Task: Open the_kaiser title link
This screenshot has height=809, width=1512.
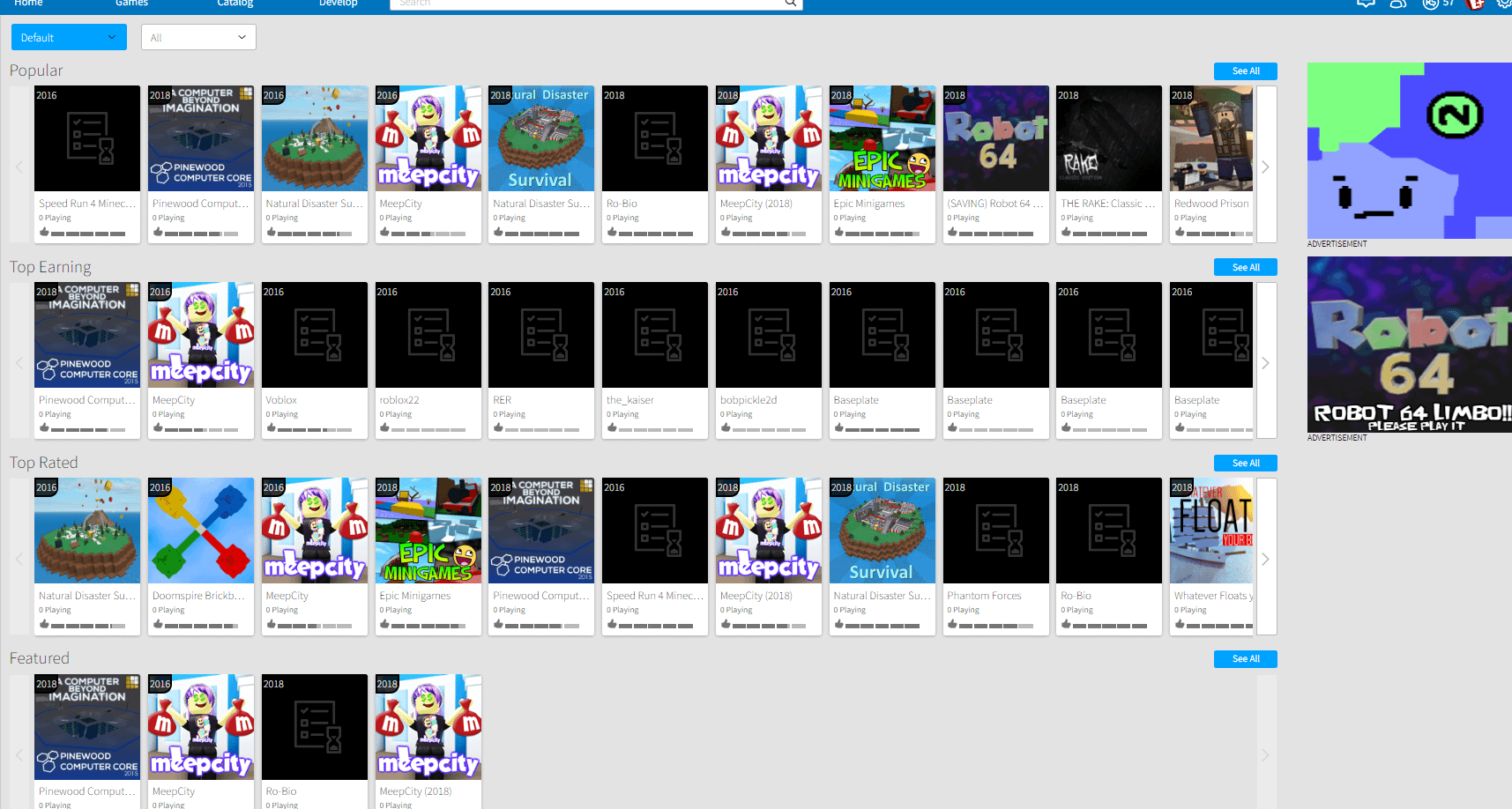Action: 629,400
